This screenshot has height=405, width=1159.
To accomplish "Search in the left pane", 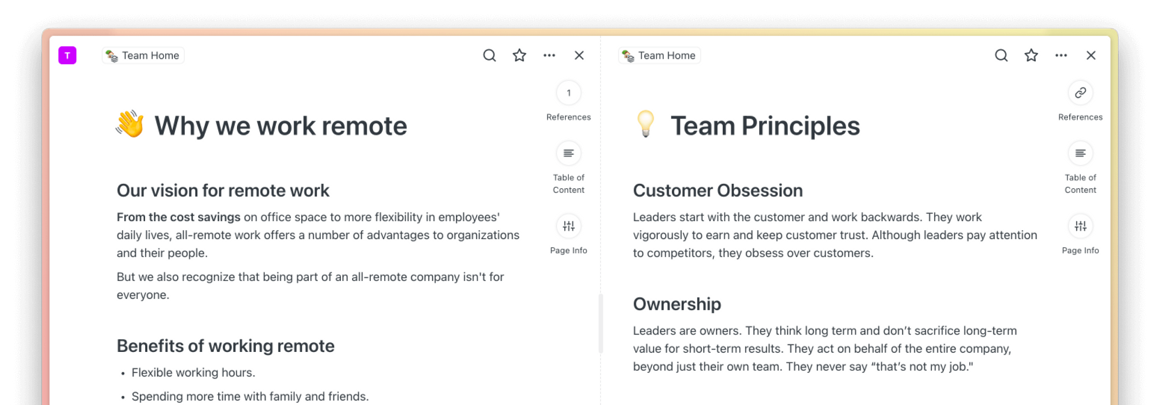I will tap(489, 55).
